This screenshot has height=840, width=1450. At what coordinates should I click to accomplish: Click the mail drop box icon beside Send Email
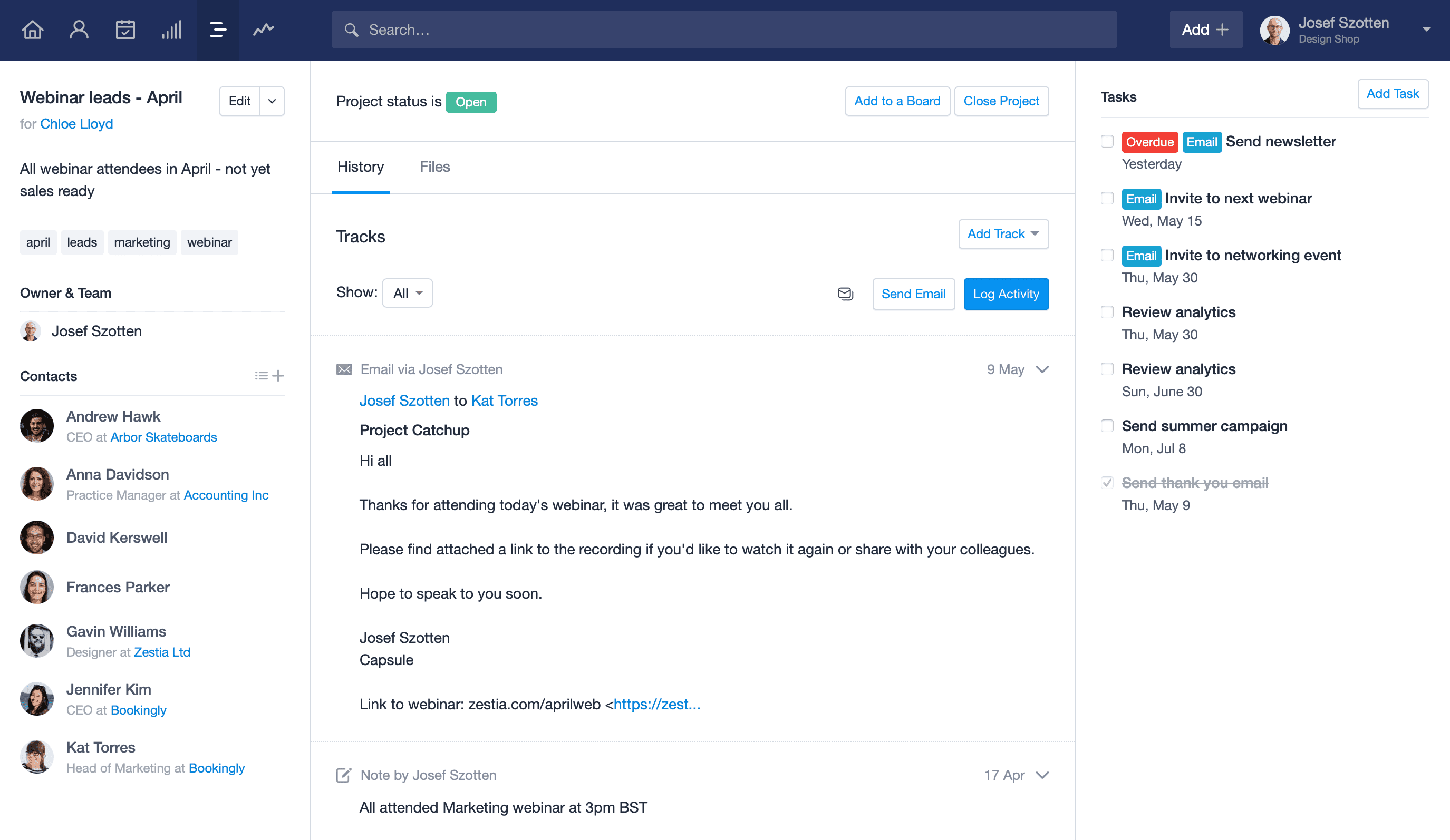coord(845,294)
